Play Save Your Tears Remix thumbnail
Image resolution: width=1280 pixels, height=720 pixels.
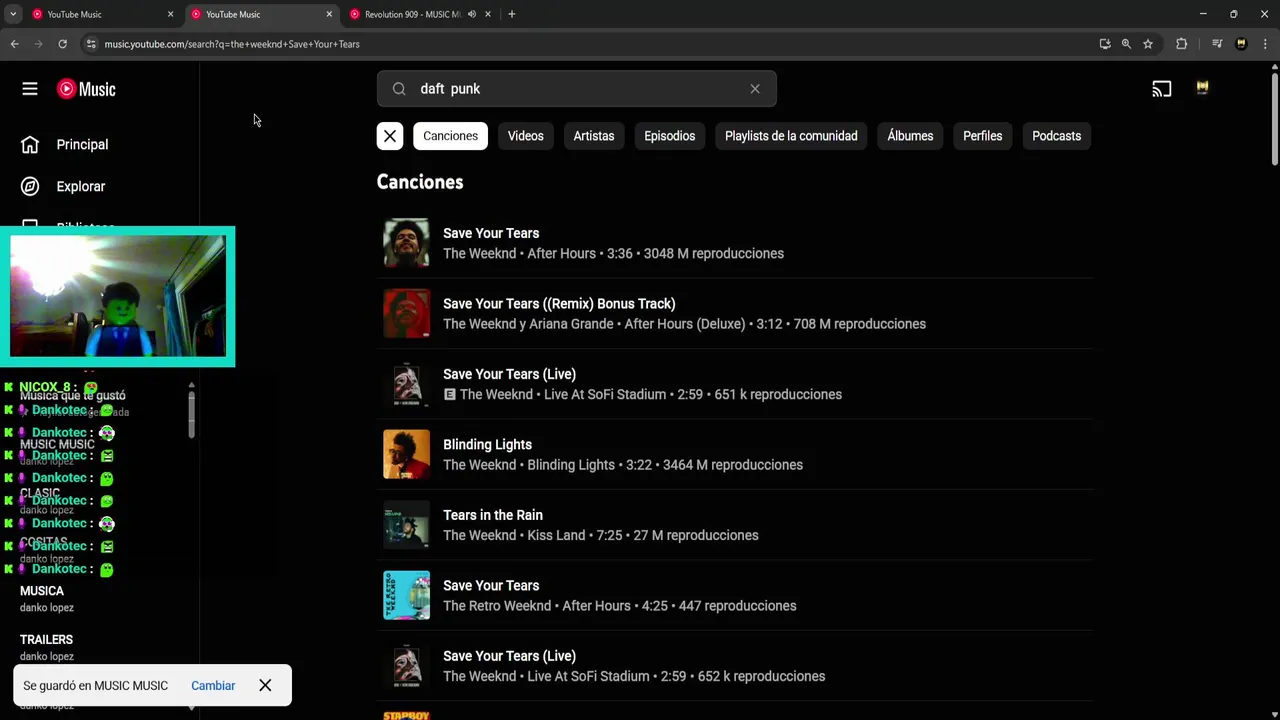pyautogui.click(x=406, y=313)
